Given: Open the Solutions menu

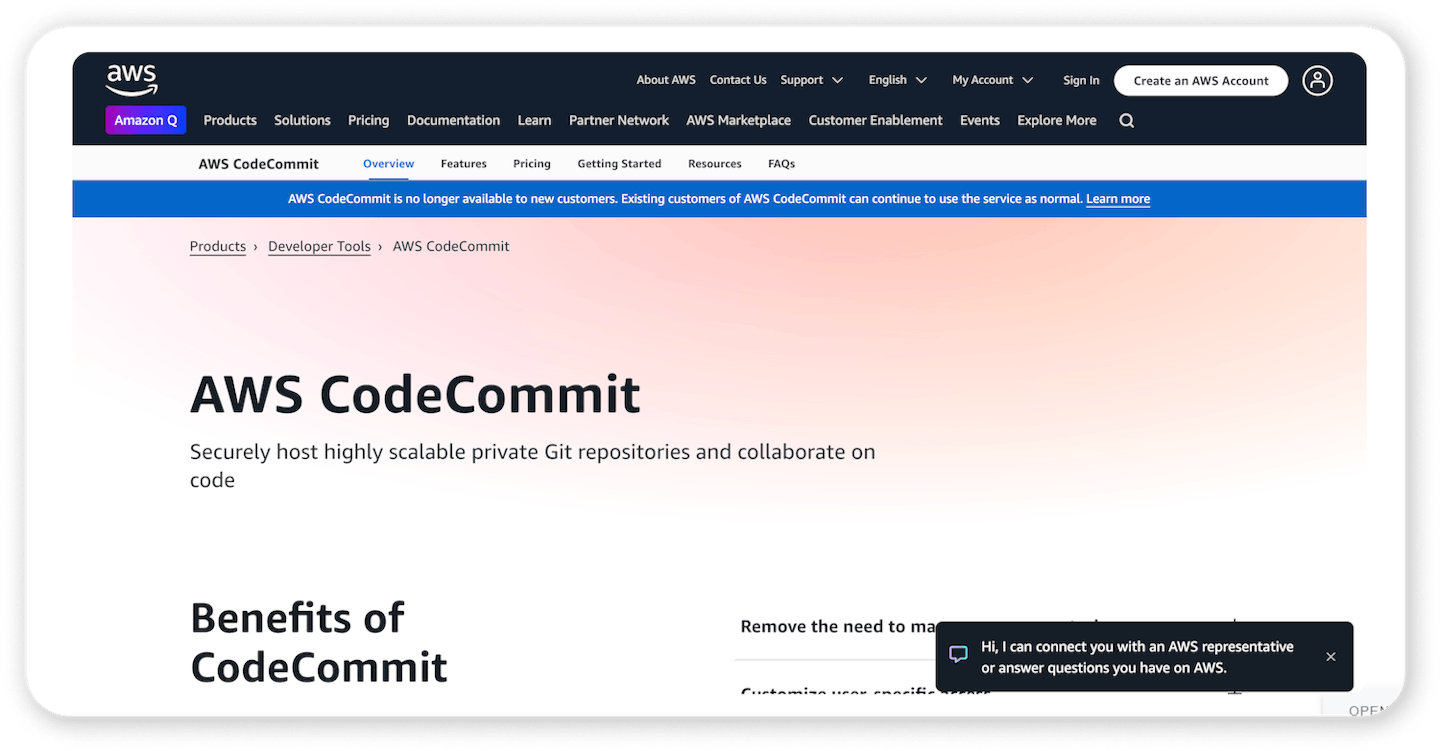Looking at the screenshot, I should (302, 119).
